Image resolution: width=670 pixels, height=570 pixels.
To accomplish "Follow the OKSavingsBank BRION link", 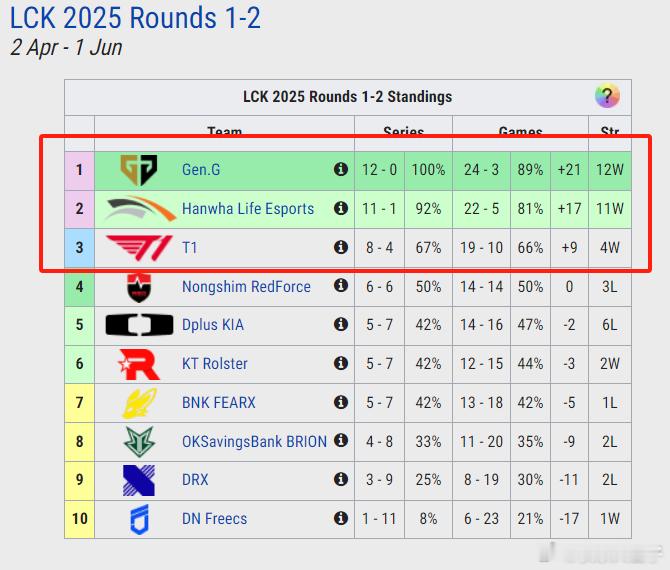I will tap(254, 441).
